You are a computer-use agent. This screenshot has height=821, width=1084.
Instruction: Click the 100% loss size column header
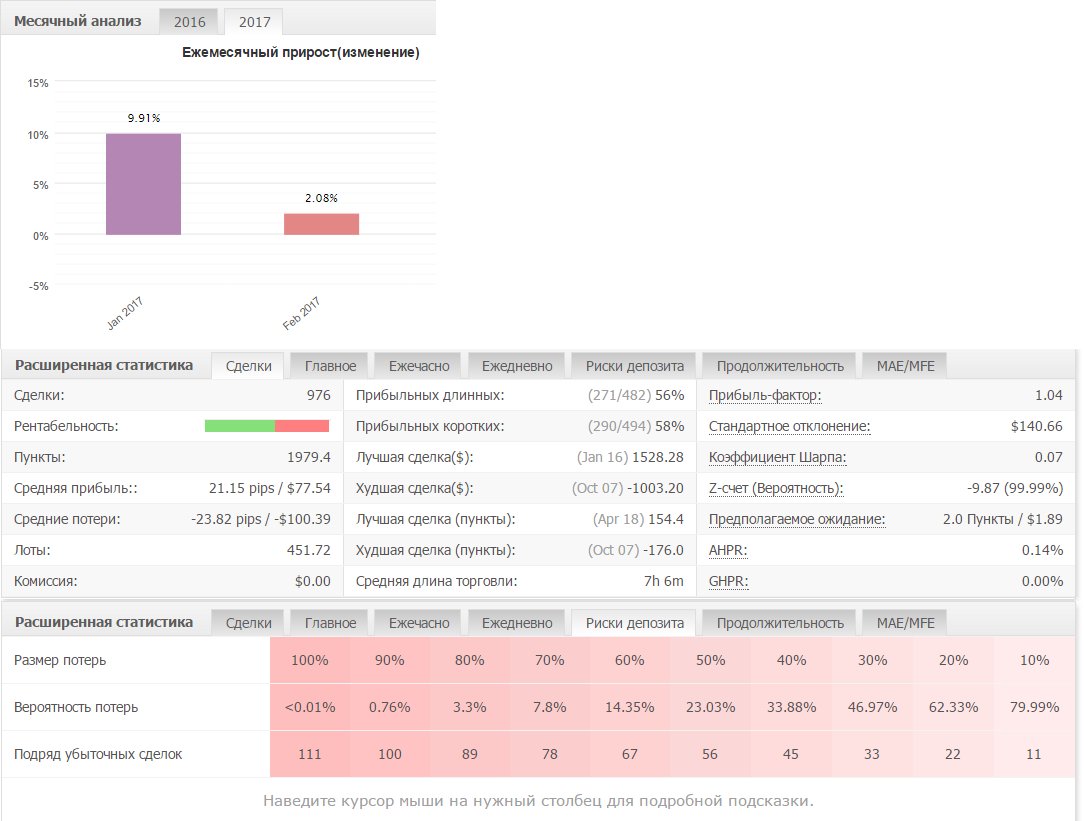click(x=310, y=660)
